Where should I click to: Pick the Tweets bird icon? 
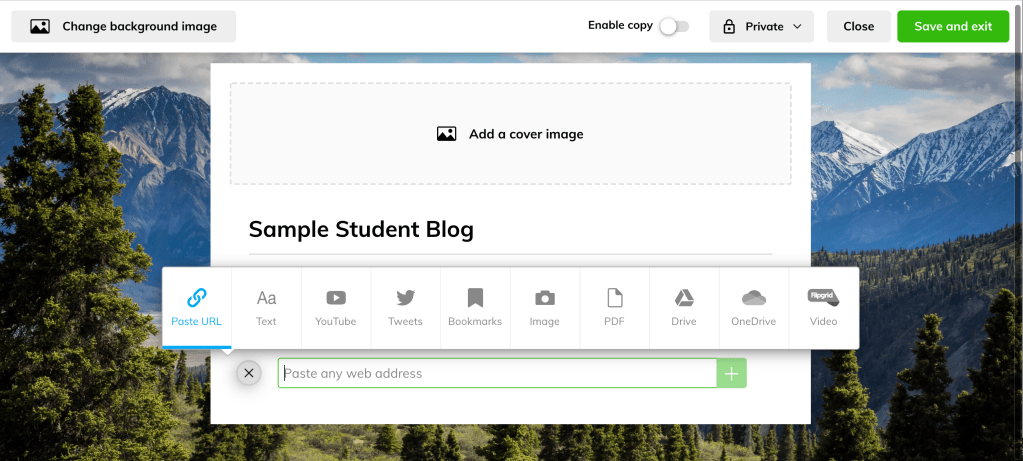coord(405,298)
